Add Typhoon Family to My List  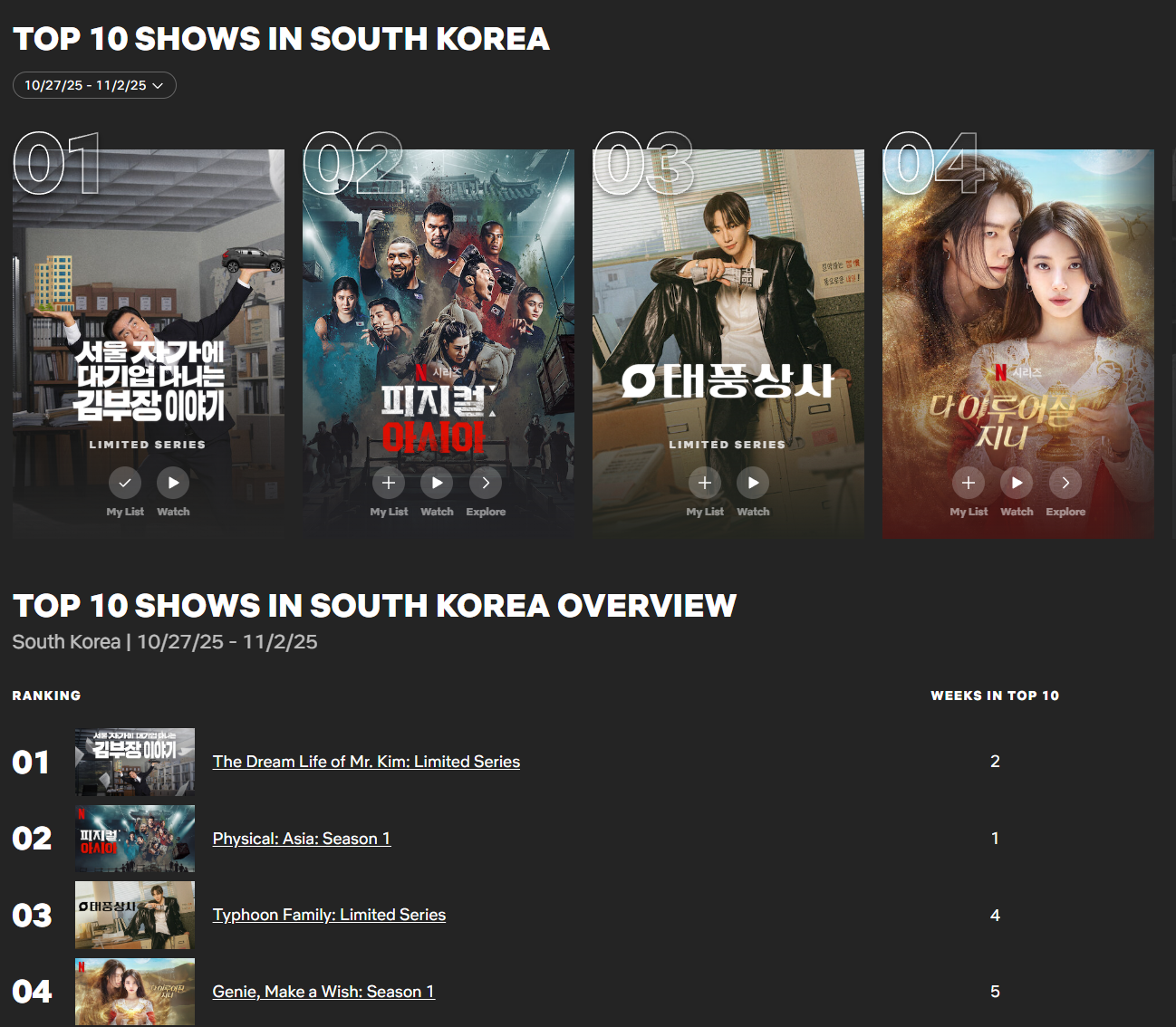pos(705,483)
